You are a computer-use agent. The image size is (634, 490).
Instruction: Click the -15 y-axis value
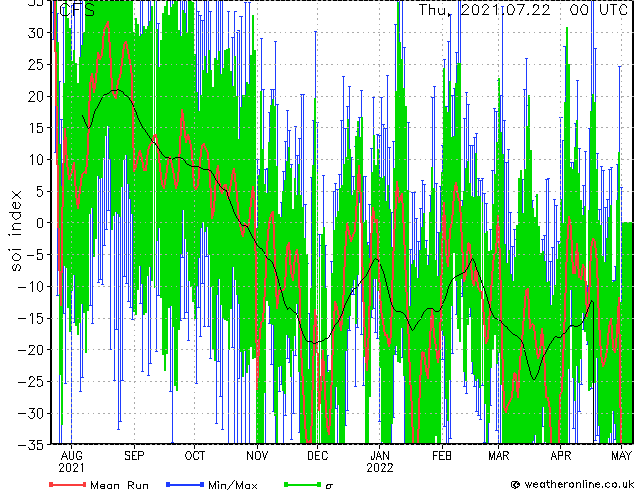[x=31, y=318]
